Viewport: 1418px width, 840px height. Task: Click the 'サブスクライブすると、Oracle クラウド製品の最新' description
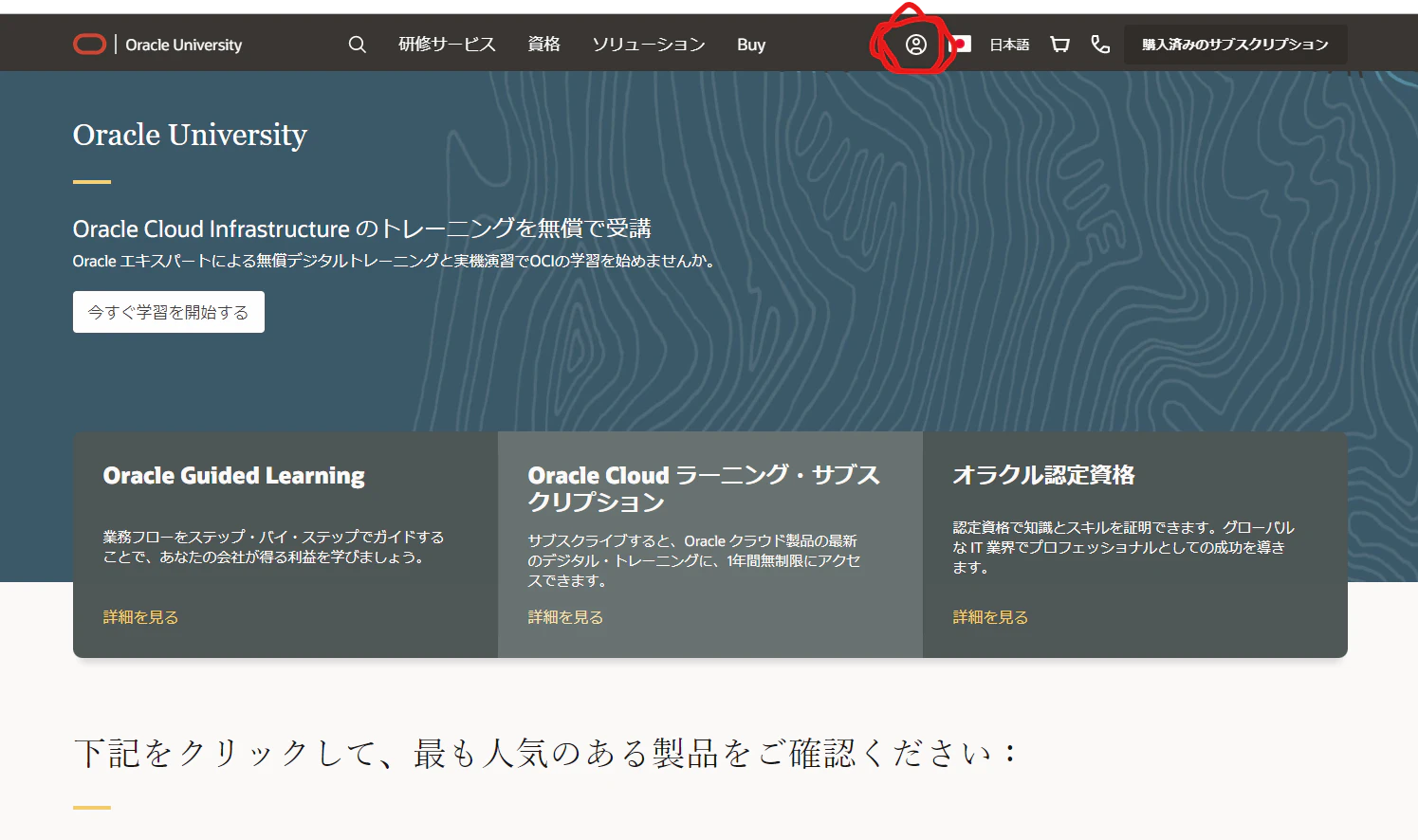pyautogui.click(x=694, y=560)
